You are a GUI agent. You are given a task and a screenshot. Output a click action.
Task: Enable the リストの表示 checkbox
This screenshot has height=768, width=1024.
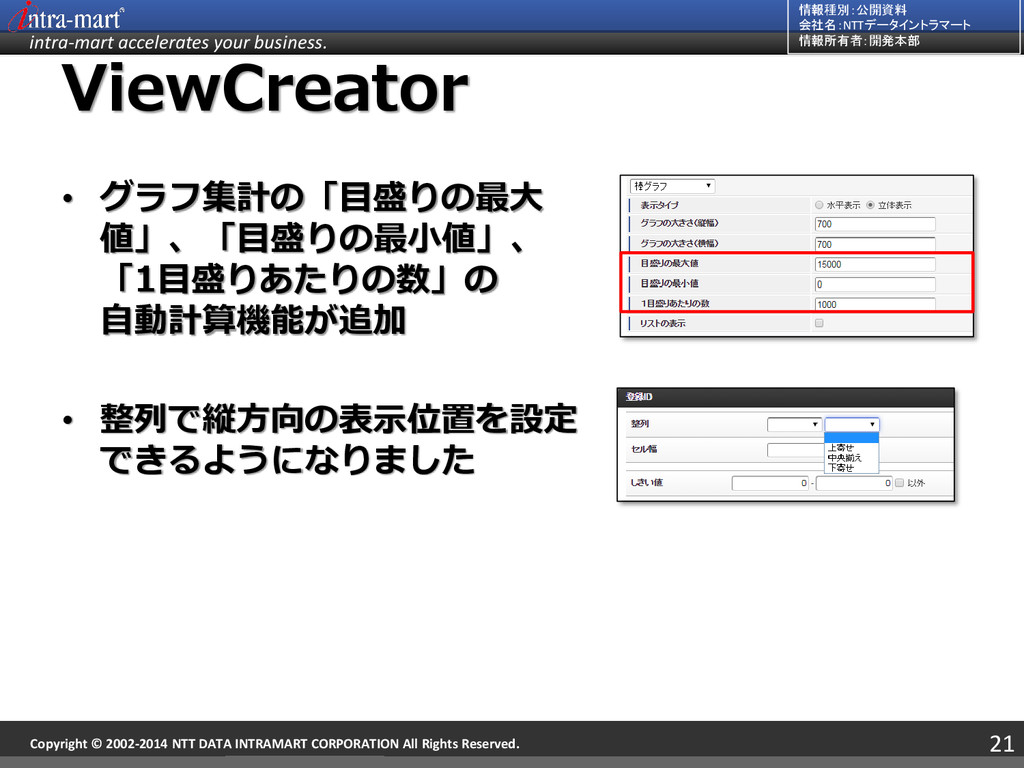pyautogui.click(x=819, y=323)
